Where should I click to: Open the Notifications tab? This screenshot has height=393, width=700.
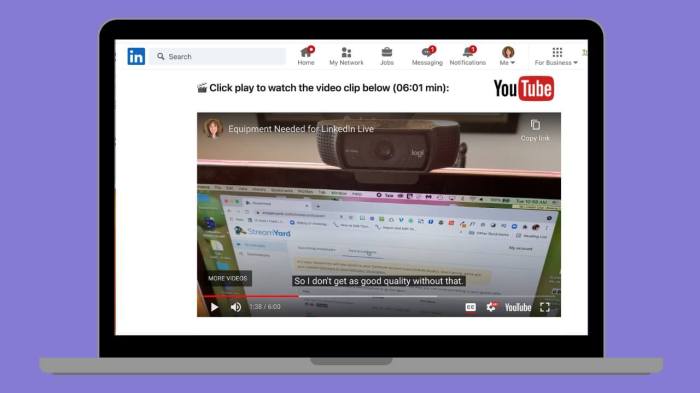tap(467, 56)
